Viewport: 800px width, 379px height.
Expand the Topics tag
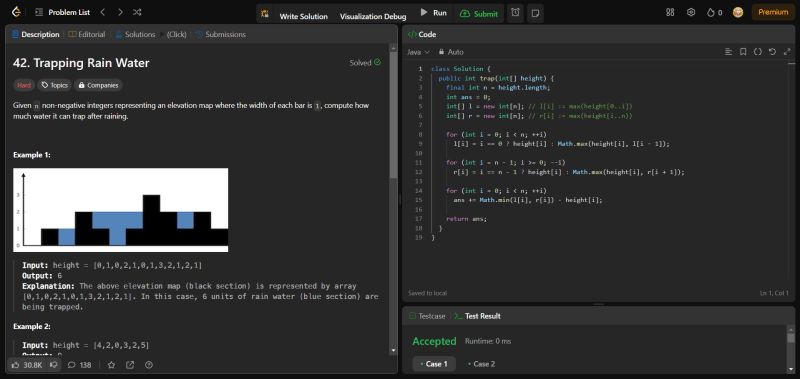(55, 85)
